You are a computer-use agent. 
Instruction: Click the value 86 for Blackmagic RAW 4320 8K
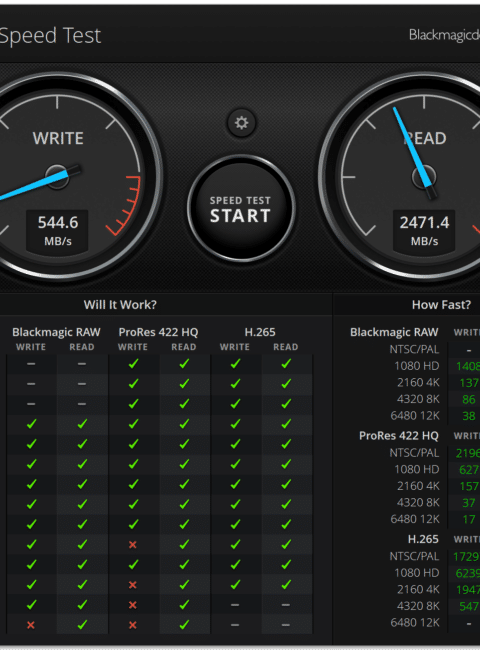pyautogui.click(x=469, y=399)
